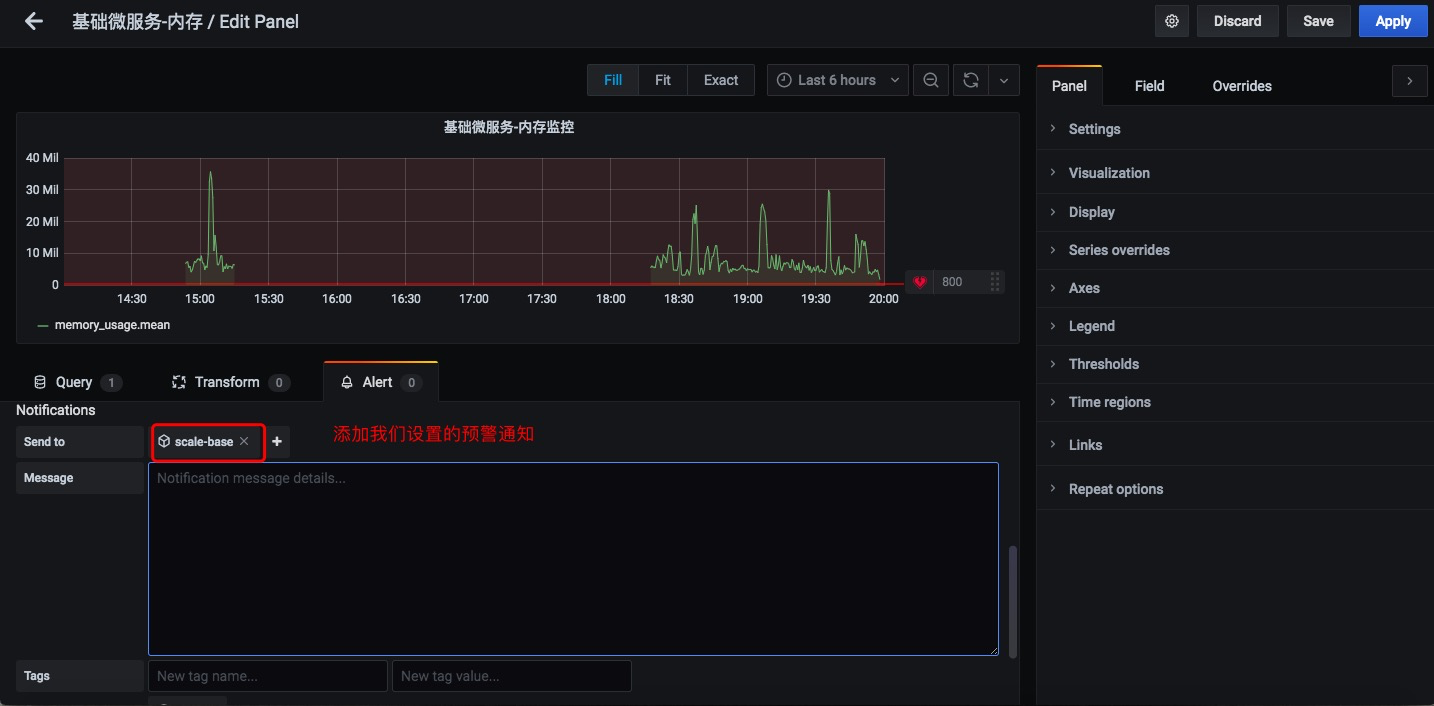Switch to the Field tab
The height and width of the screenshot is (706, 1434).
pyautogui.click(x=1149, y=86)
